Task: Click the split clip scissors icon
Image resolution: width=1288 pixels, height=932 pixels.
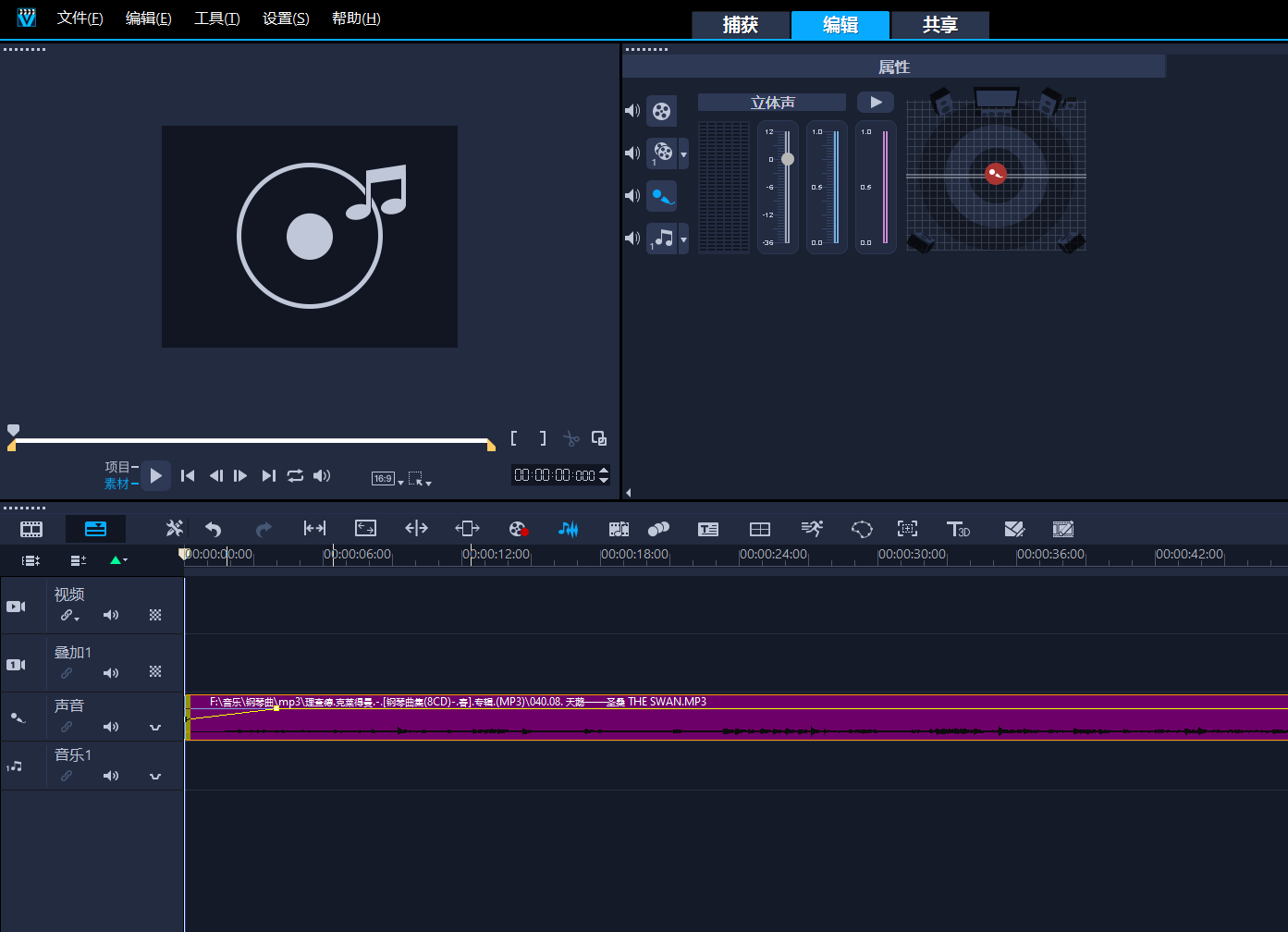Action: coord(571,438)
